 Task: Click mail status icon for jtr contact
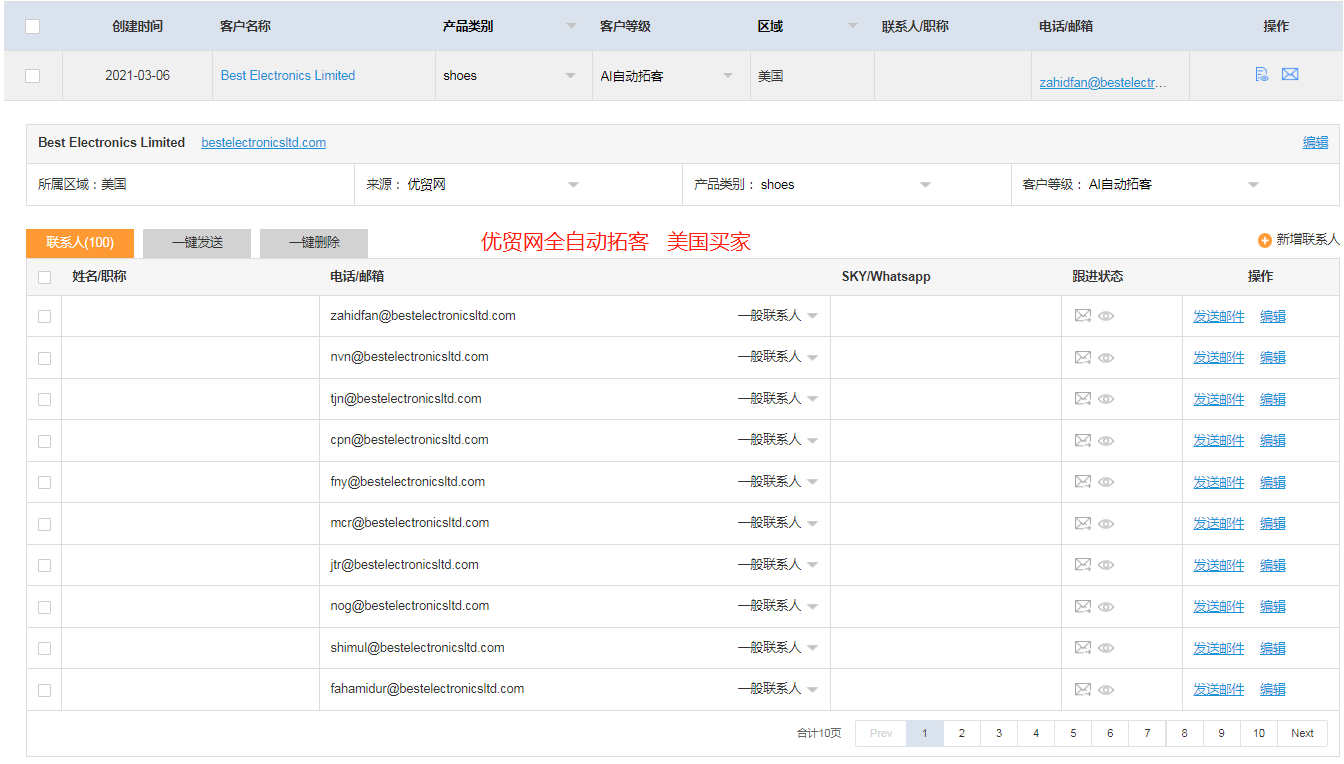point(1083,565)
